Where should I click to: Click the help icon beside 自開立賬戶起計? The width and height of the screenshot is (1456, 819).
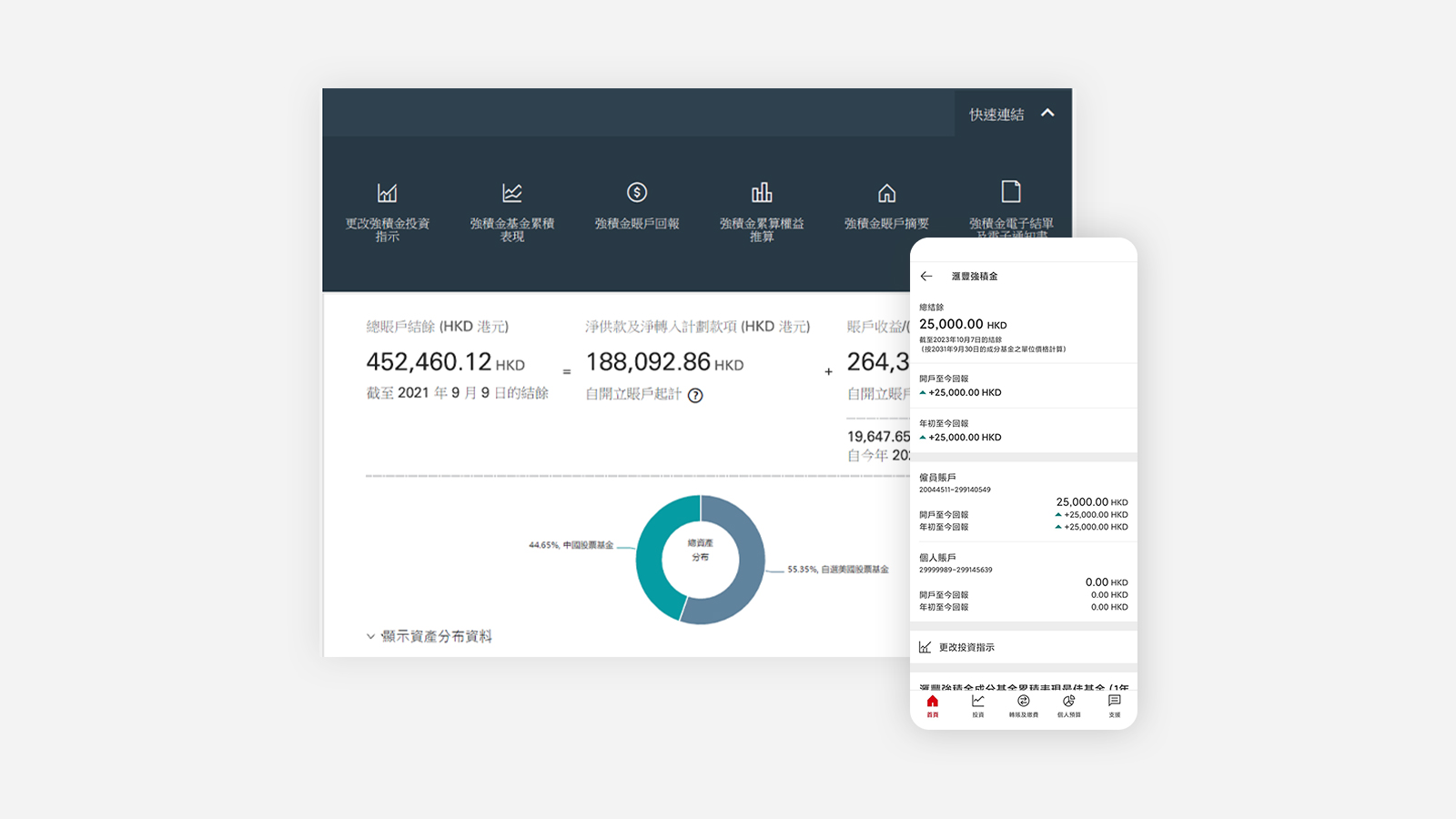695,395
